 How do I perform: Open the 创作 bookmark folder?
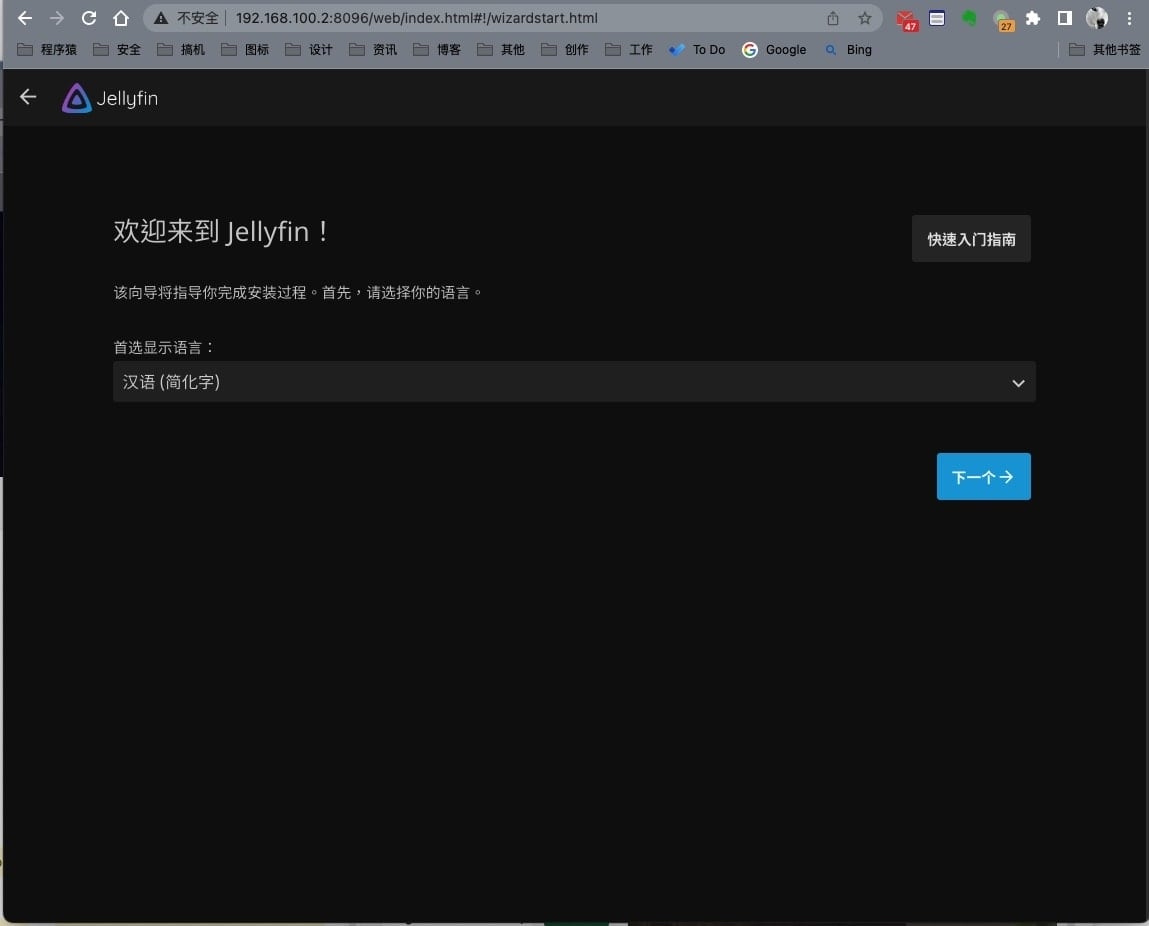(x=565, y=50)
